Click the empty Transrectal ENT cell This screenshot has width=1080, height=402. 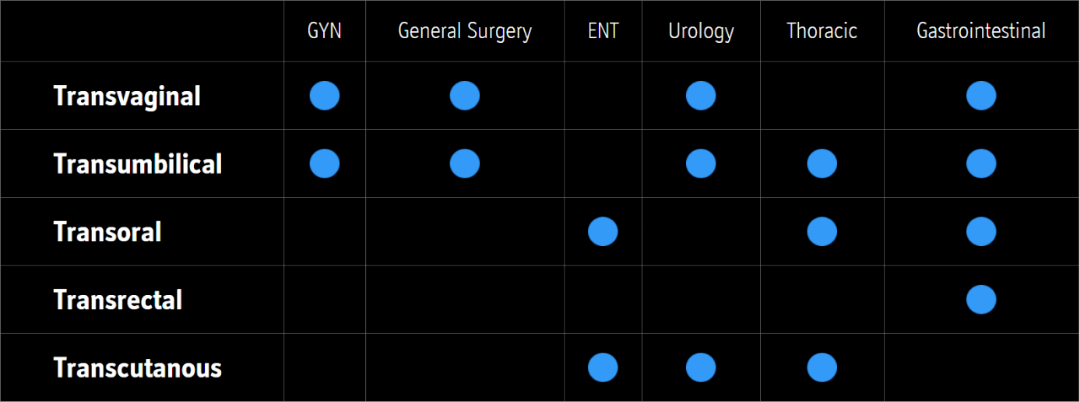tap(603, 299)
